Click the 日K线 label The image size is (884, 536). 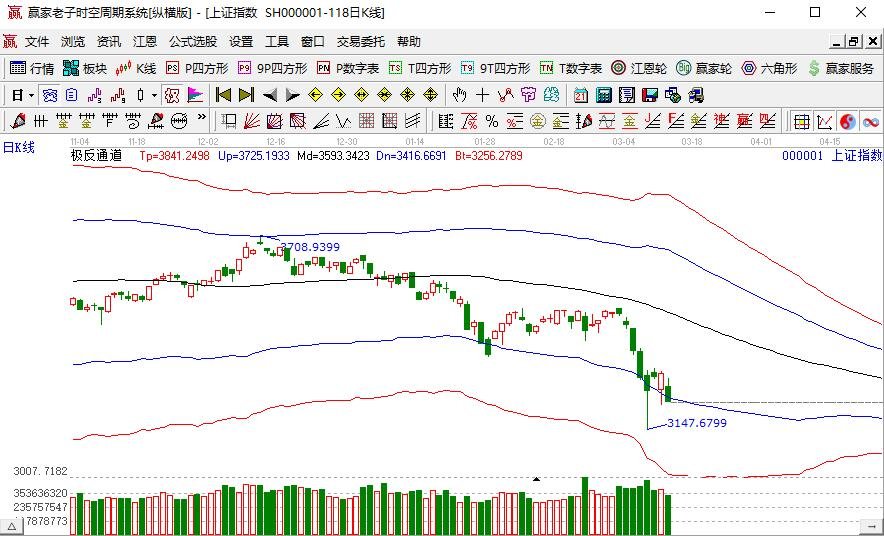coord(19,148)
